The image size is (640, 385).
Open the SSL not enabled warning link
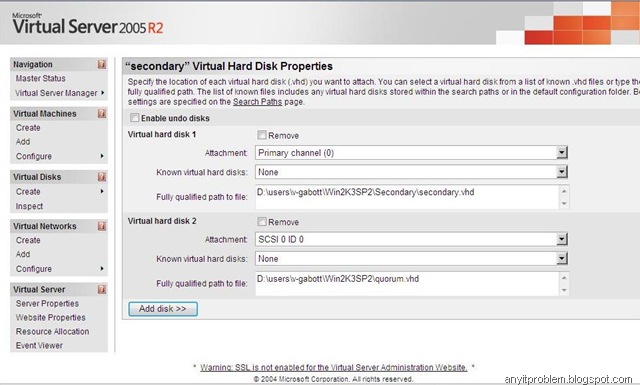tap(333, 367)
